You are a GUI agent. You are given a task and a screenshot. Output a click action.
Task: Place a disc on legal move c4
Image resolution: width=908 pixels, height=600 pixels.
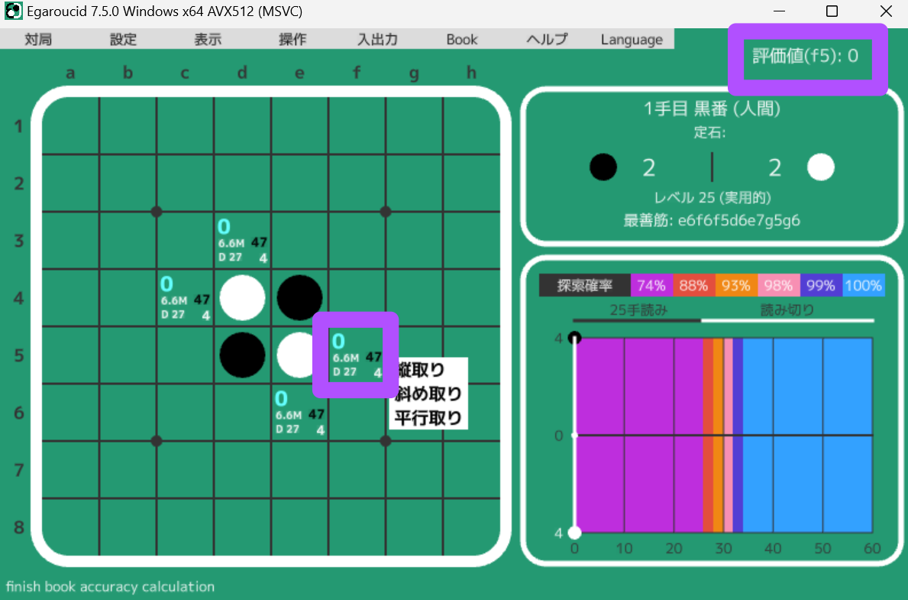(x=185, y=298)
